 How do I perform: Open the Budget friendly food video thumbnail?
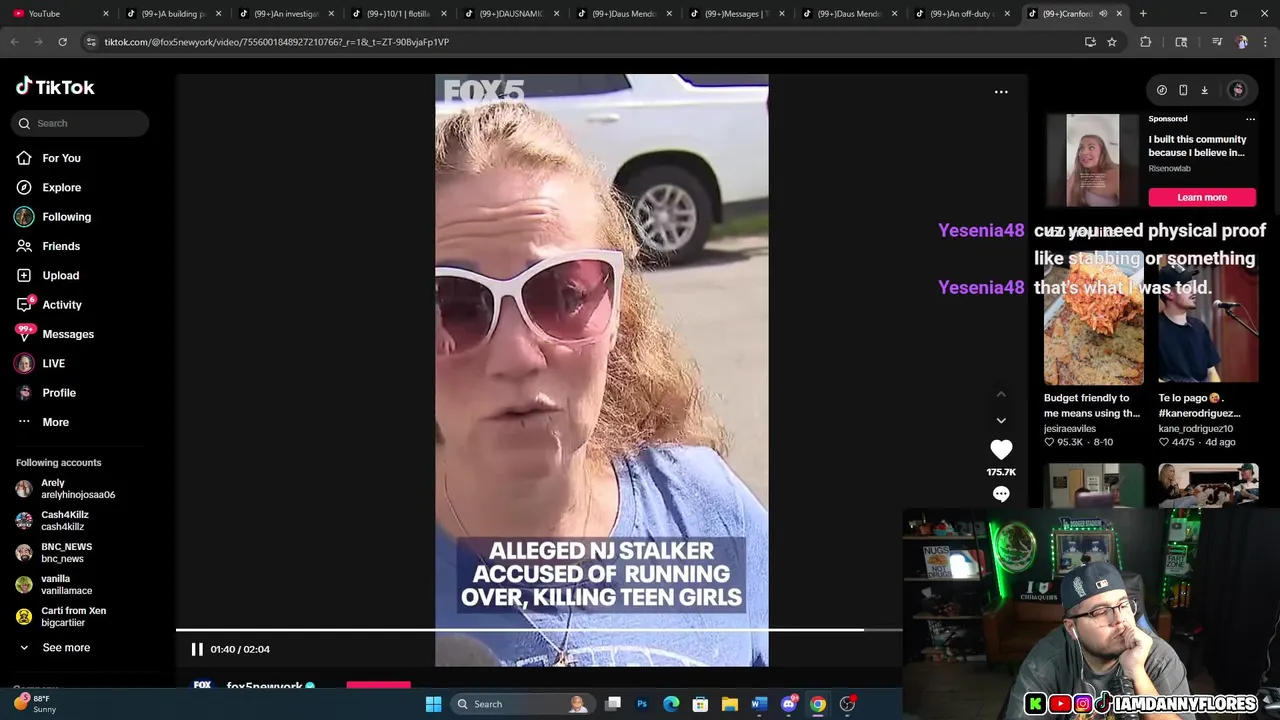click(1094, 316)
